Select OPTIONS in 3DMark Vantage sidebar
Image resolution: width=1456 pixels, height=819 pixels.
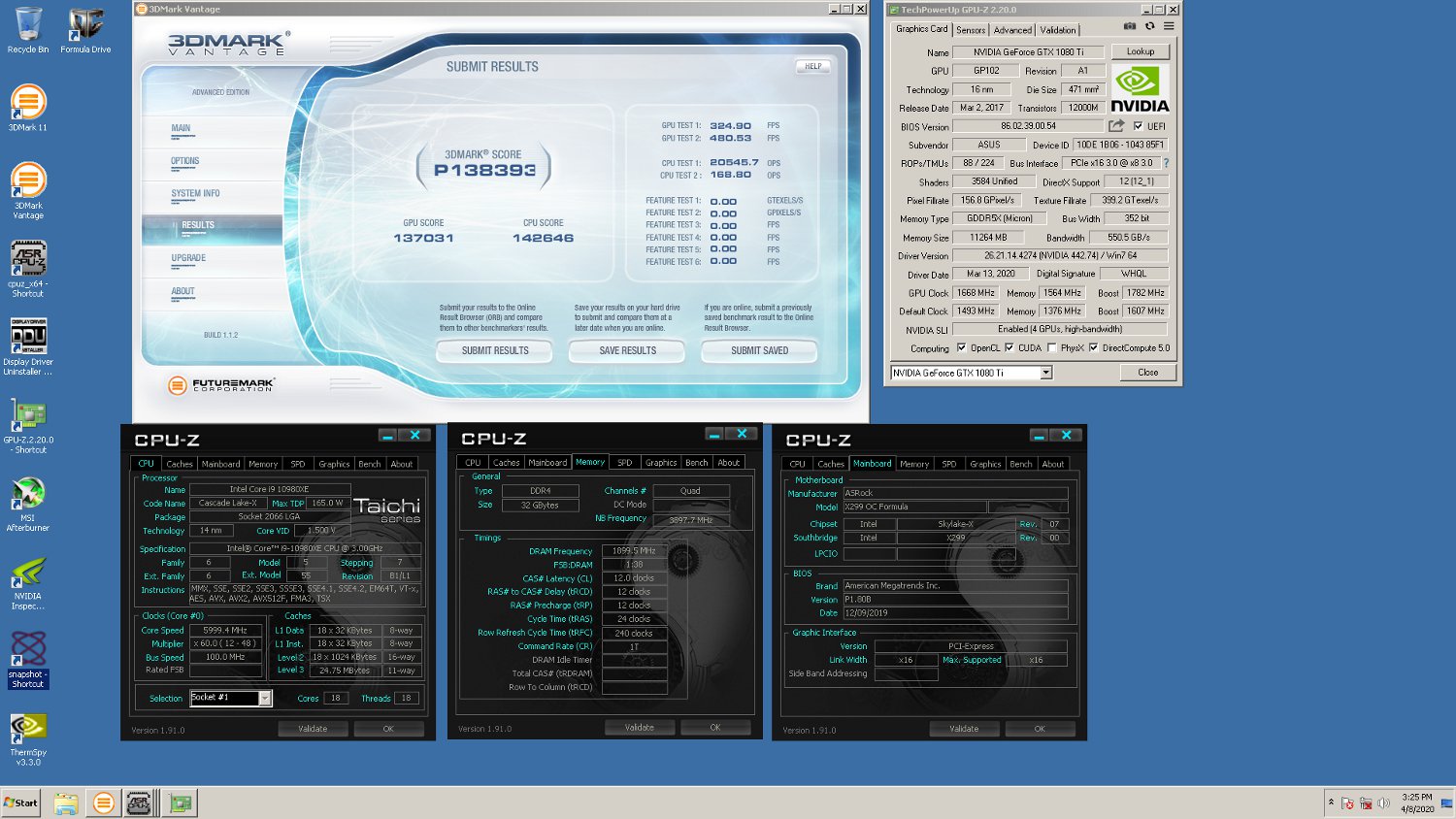click(x=184, y=161)
